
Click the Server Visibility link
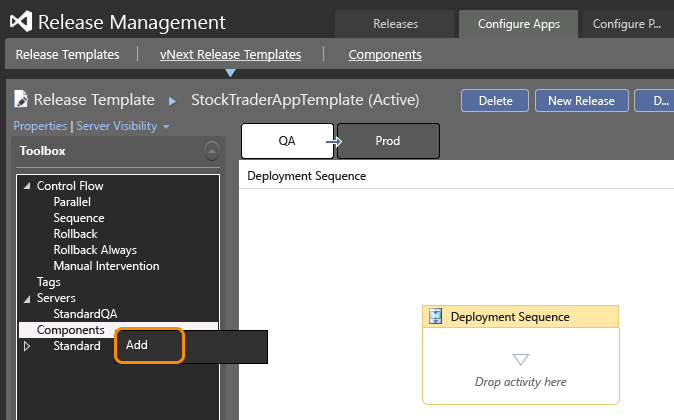tap(116, 126)
